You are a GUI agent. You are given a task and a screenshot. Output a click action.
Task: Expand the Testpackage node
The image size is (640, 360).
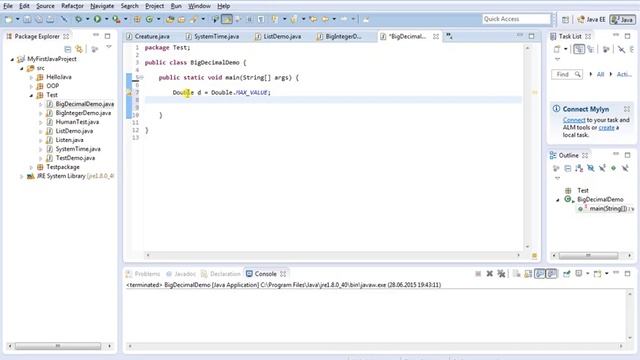click(x=31, y=167)
